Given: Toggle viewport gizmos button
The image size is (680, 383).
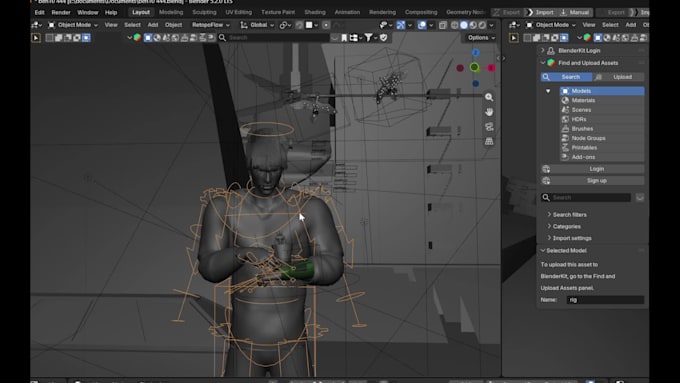Looking at the screenshot, I should [x=401, y=25].
